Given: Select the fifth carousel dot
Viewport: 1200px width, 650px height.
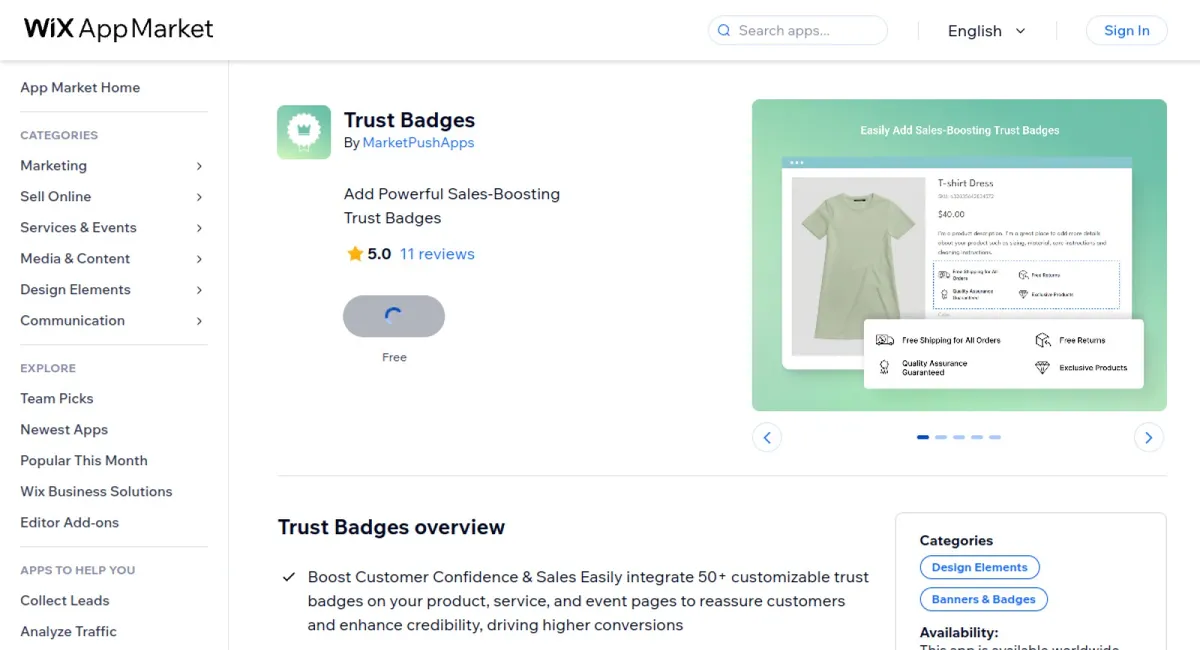Looking at the screenshot, I should coord(995,437).
